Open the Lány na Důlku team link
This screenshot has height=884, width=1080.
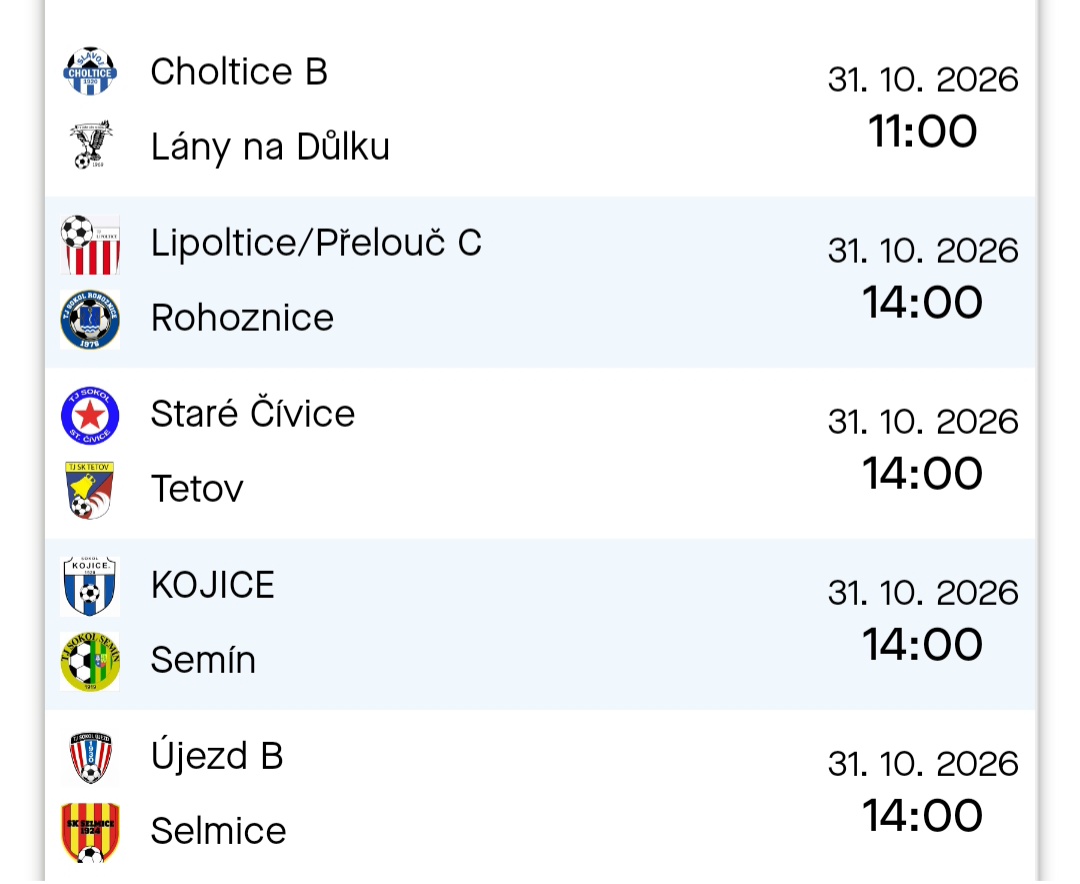point(270,147)
